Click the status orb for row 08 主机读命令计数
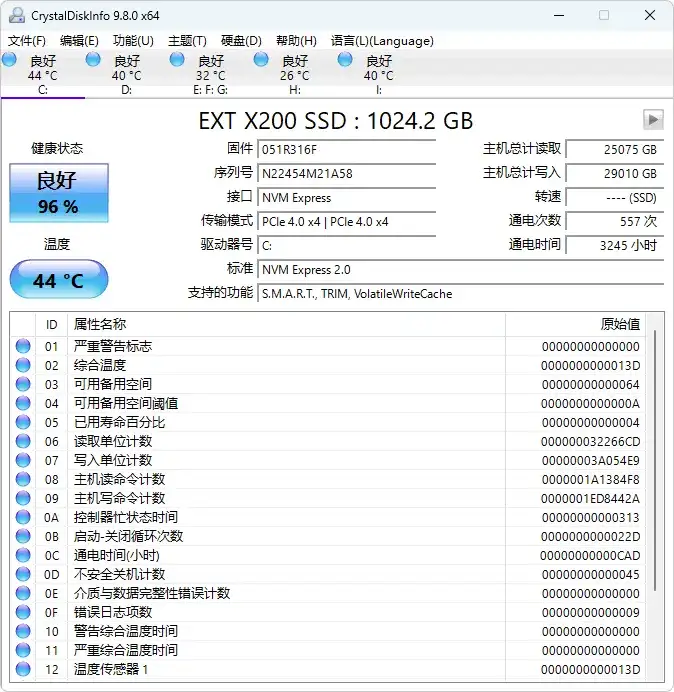This screenshot has width=674, height=692. coord(23,479)
